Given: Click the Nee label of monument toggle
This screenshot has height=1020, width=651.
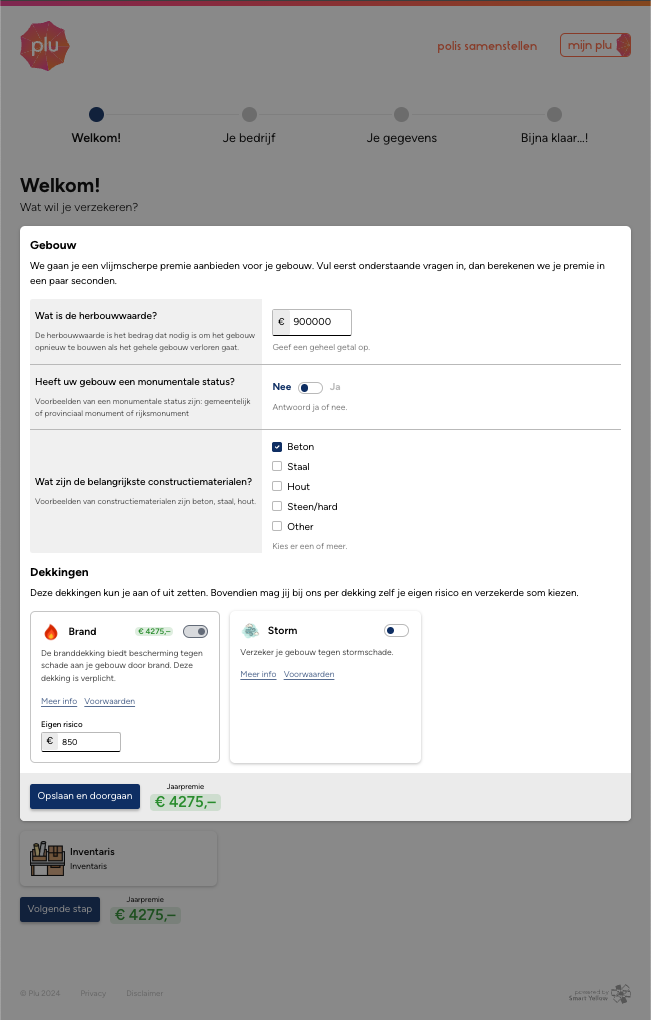Looking at the screenshot, I should (x=282, y=387).
